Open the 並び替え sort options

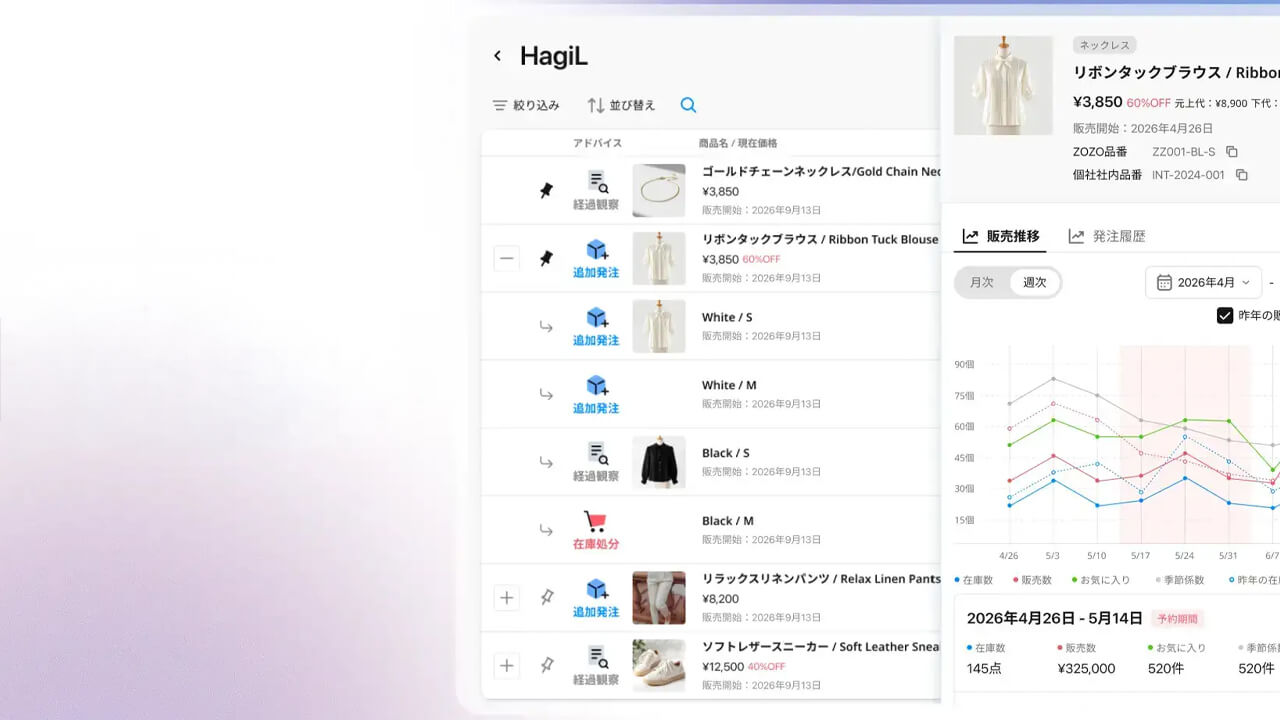[x=621, y=105]
